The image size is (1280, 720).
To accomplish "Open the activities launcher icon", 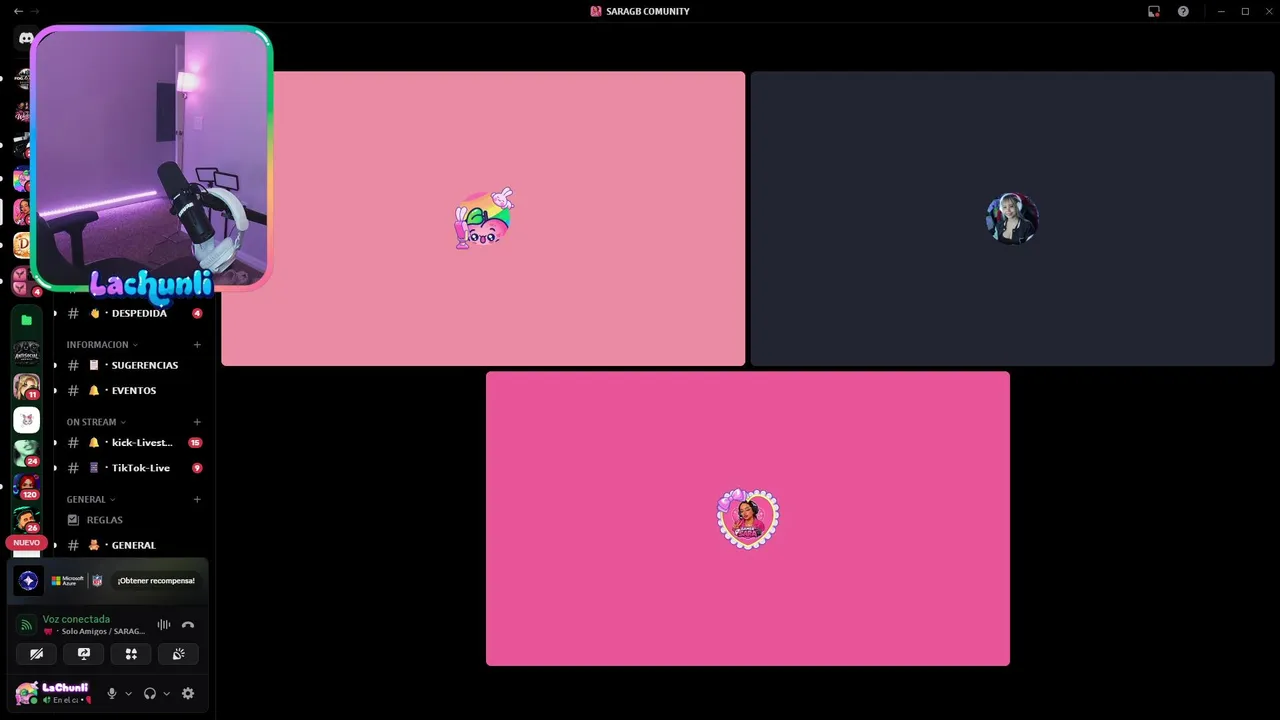I will tap(131, 654).
